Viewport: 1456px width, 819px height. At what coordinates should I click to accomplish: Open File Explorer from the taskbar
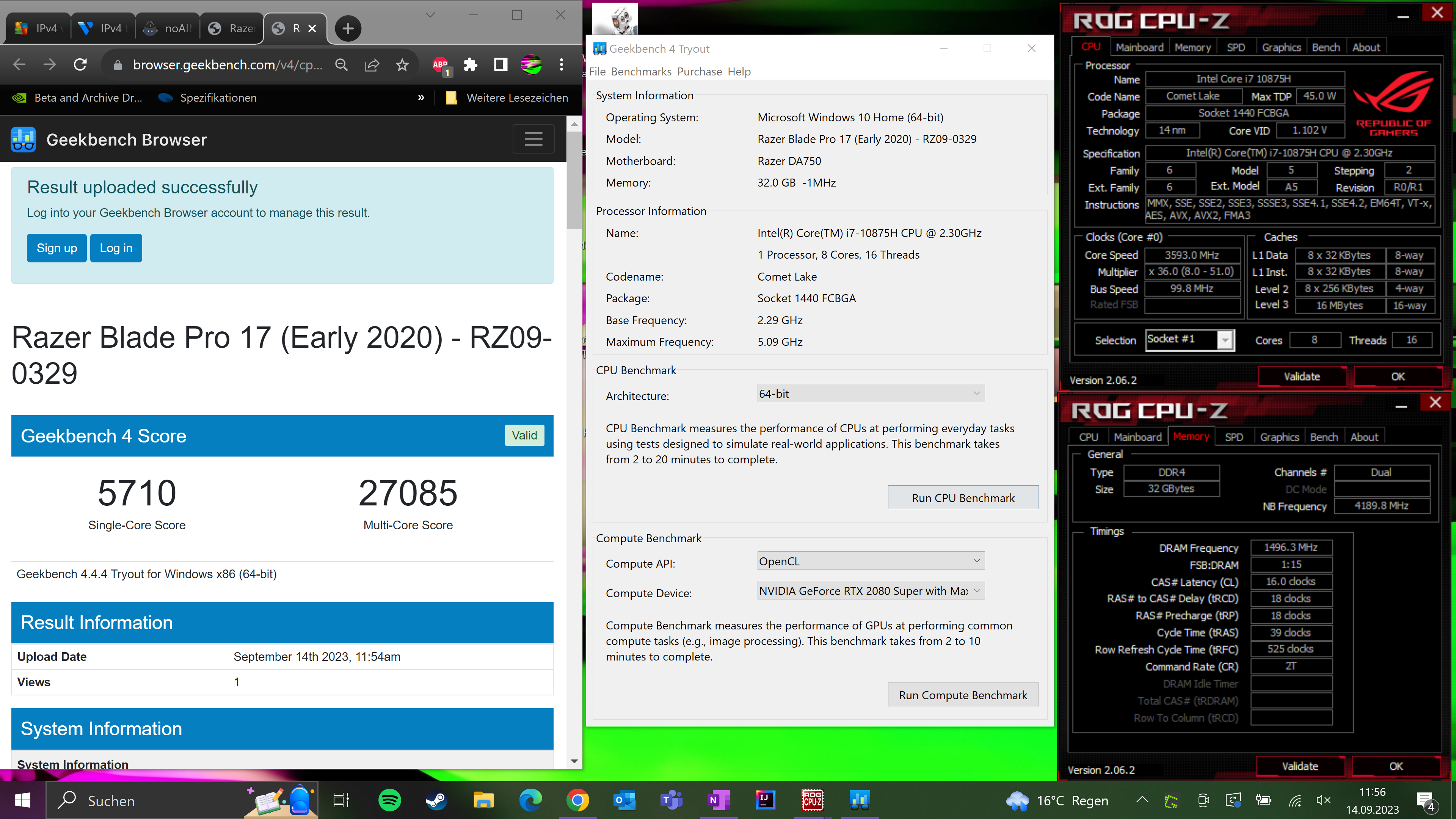point(483,800)
